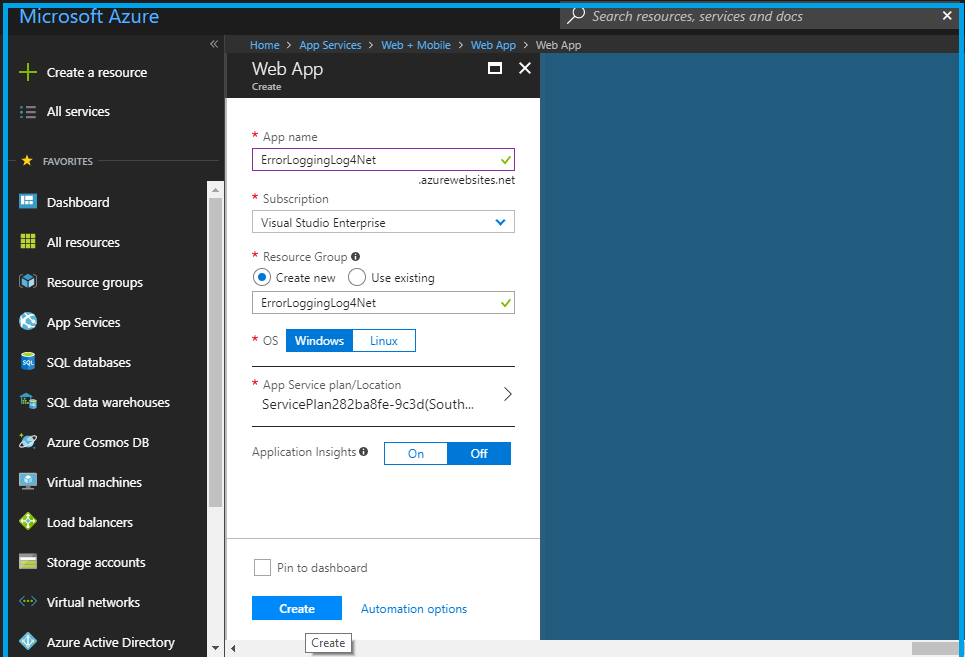Close the Web App create blade
965x657 pixels.
pos(524,68)
